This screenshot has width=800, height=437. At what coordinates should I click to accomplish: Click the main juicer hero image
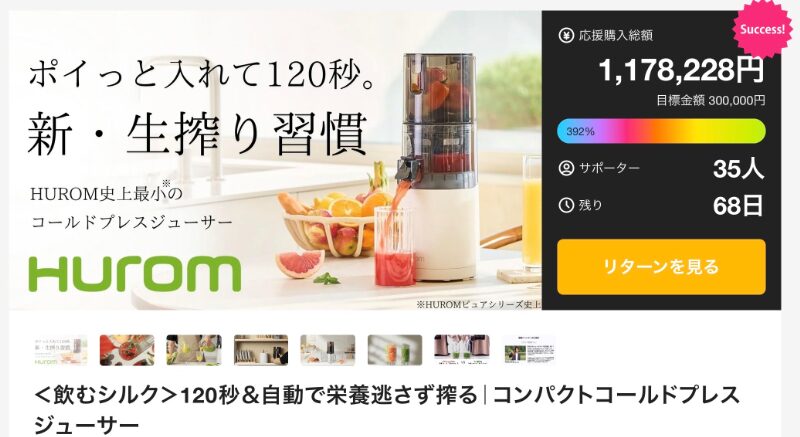(x=276, y=160)
